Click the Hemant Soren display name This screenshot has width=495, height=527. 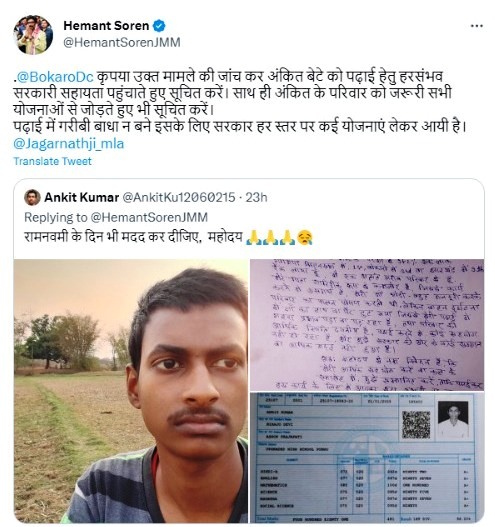pyautogui.click(x=106, y=26)
